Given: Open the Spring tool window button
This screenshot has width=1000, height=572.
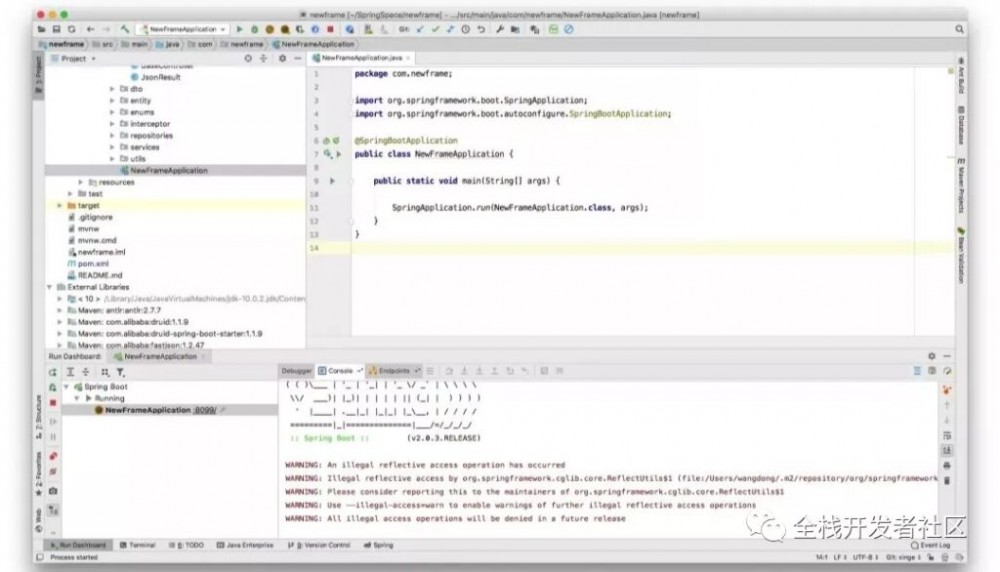Looking at the screenshot, I should 379,546.
